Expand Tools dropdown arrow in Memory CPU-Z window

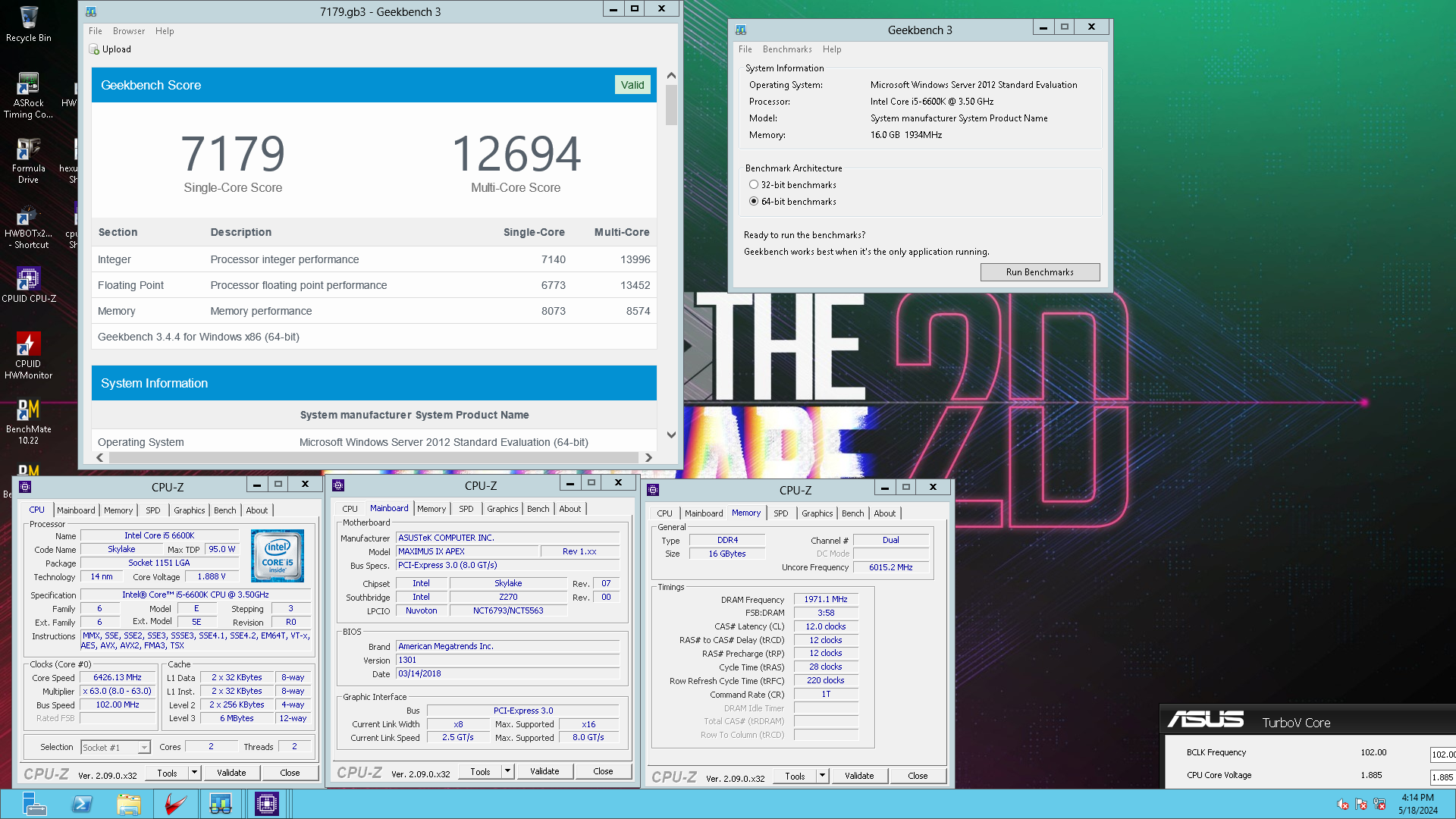[822, 776]
